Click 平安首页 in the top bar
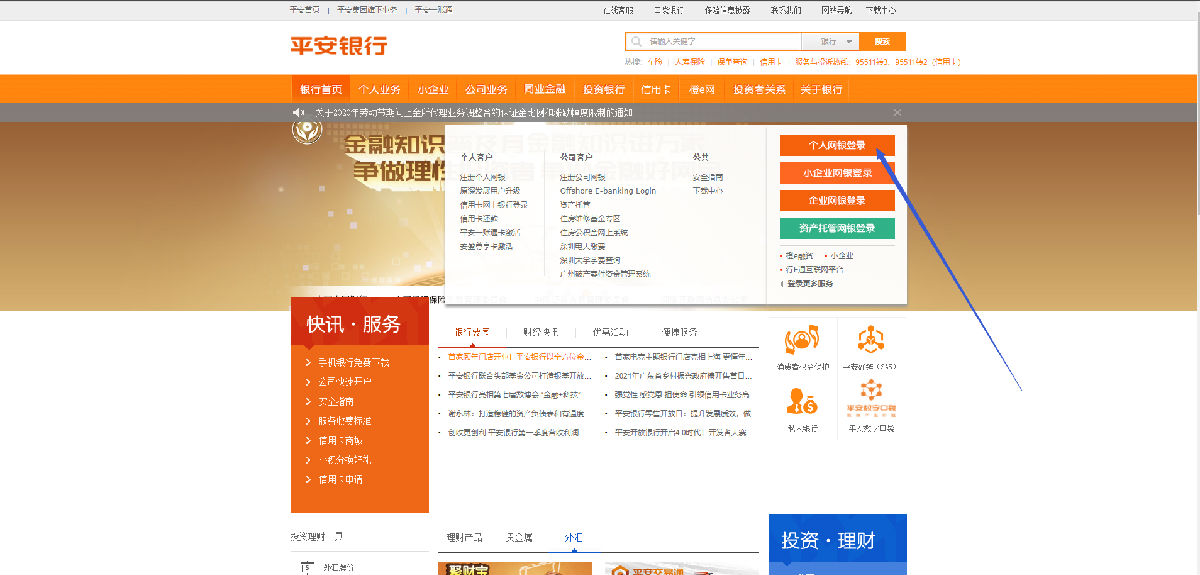This screenshot has width=1200, height=575. point(304,10)
